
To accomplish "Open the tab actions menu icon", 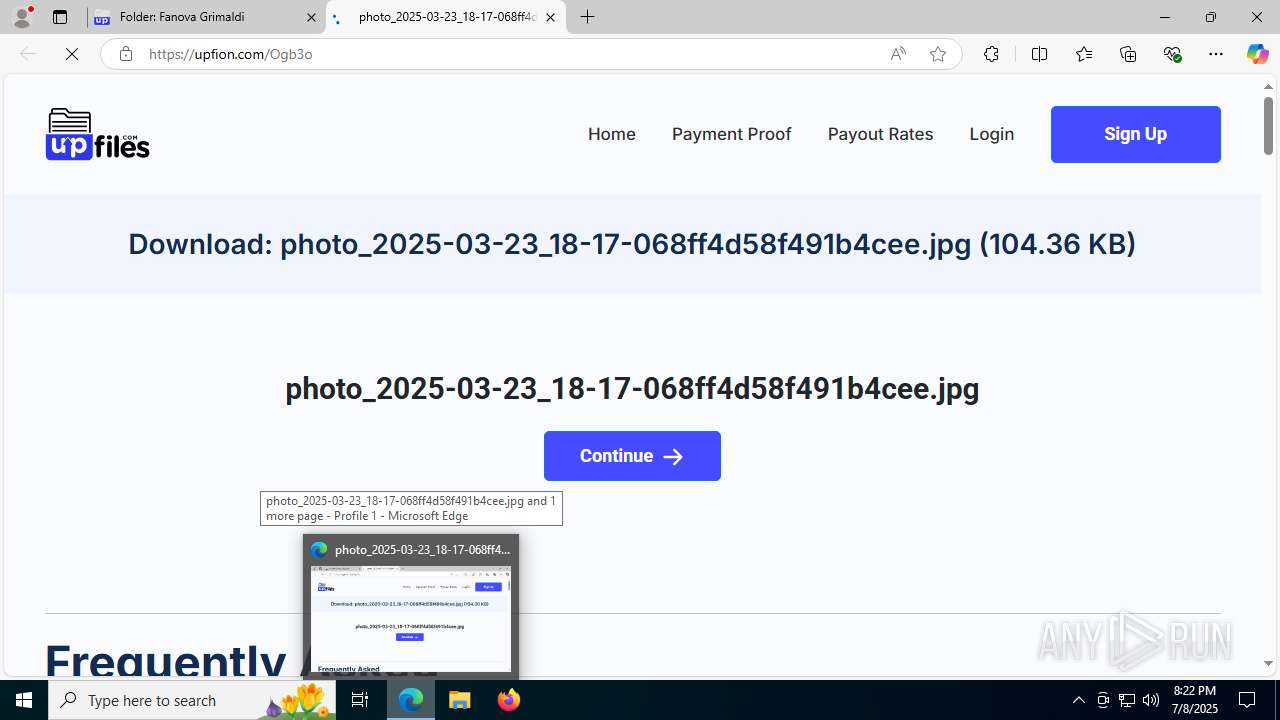I will (60, 17).
